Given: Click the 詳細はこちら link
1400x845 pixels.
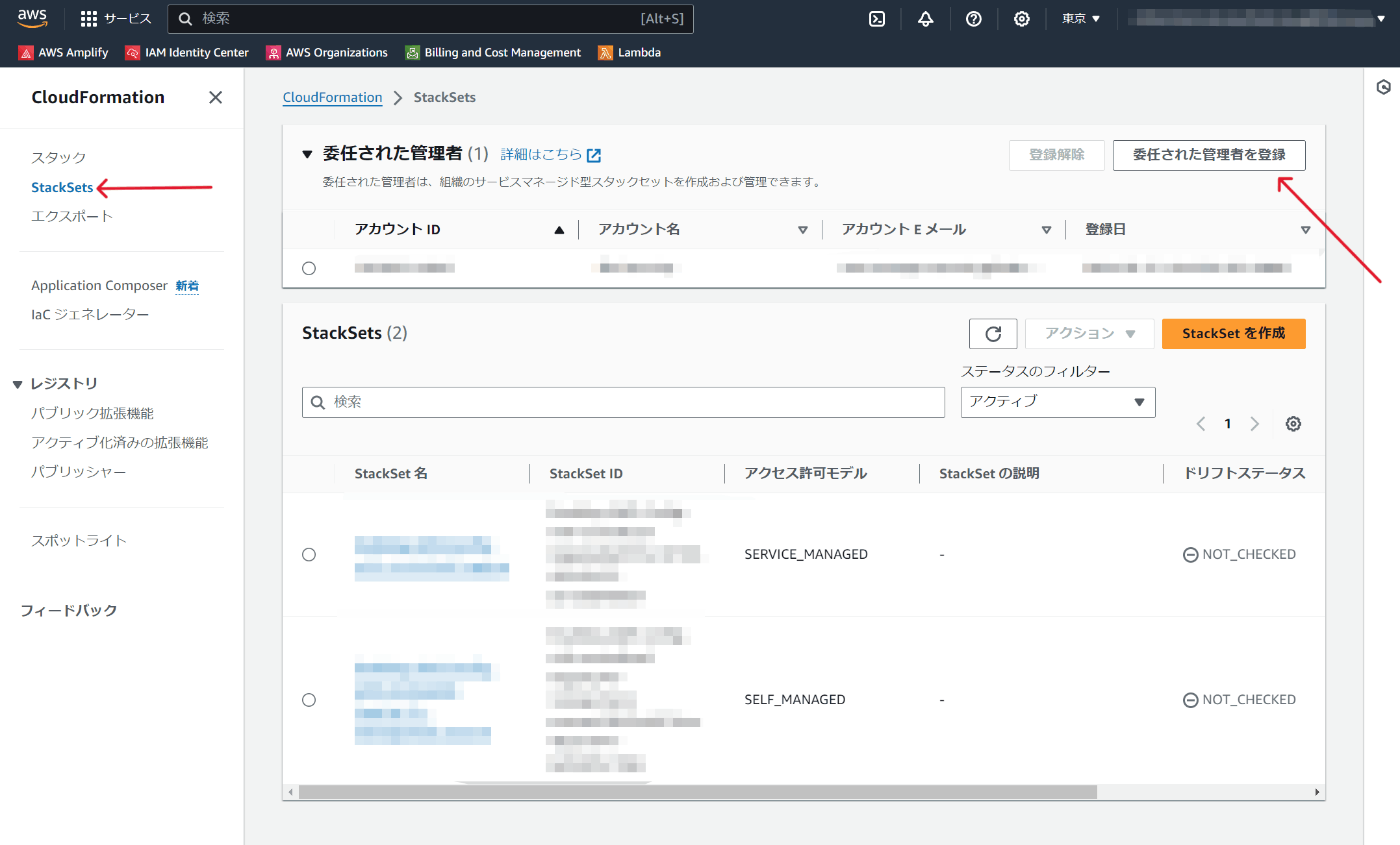Looking at the screenshot, I should tap(541, 155).
